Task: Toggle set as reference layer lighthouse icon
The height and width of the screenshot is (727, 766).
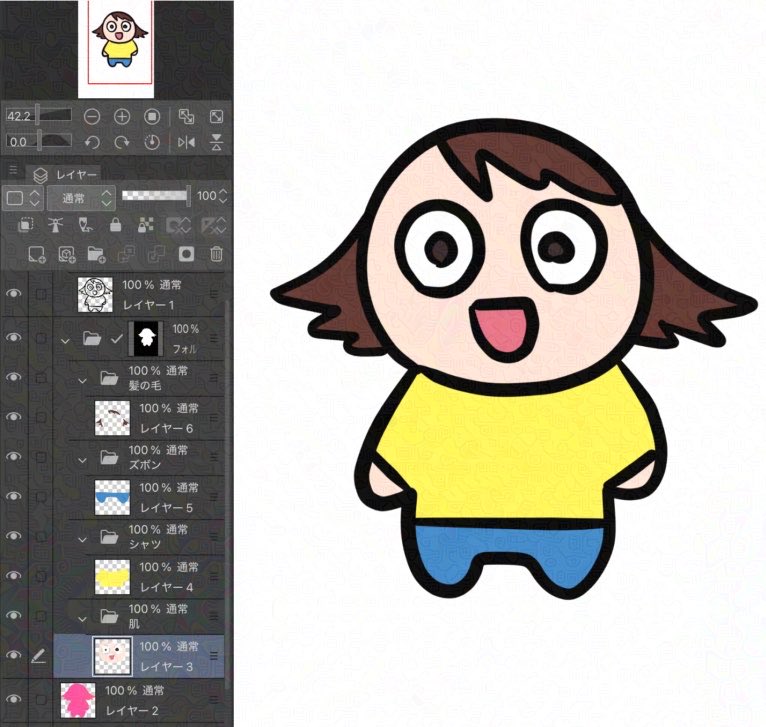Action: click(x=55, y=225)
